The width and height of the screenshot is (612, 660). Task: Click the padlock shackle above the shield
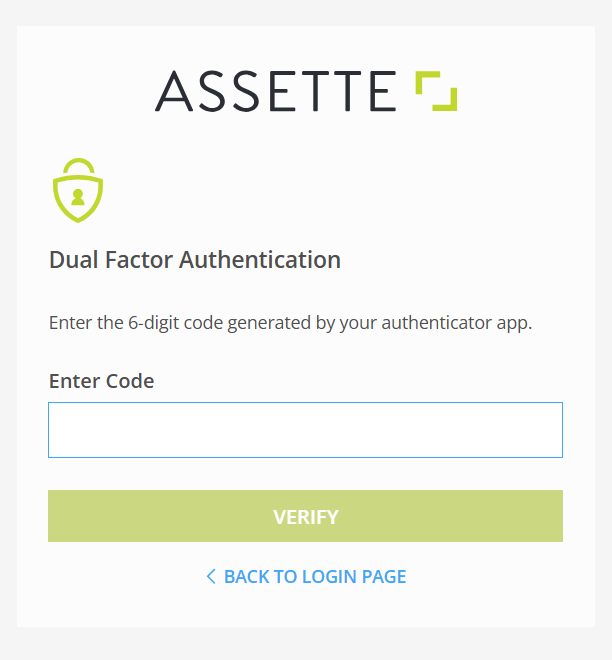coord(78,166)
